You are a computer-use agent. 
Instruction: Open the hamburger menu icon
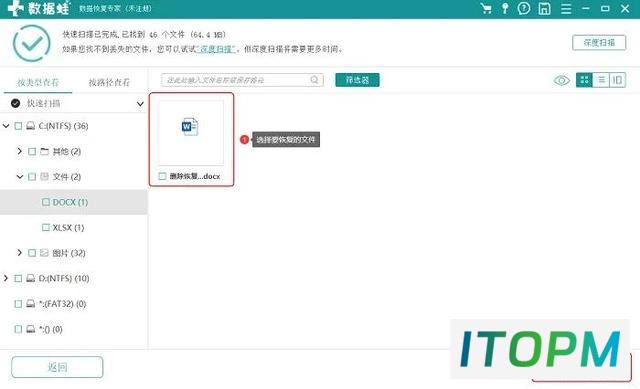tap(566, 8)
